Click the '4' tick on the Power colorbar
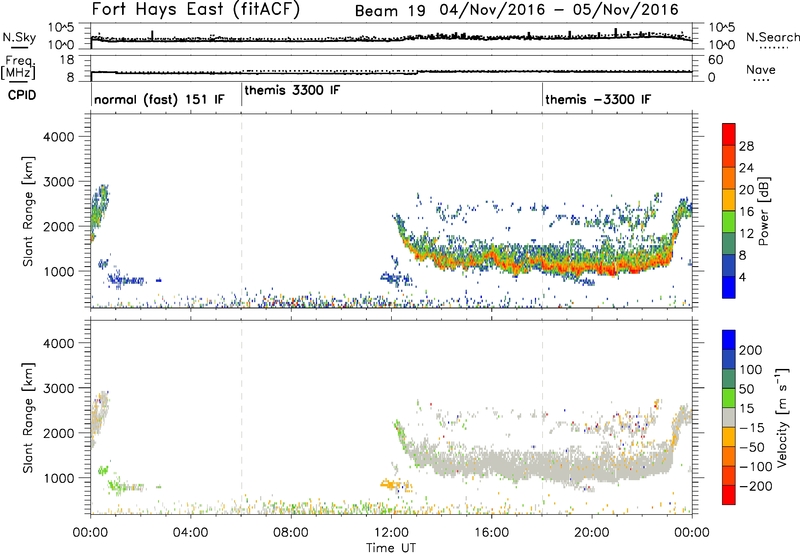The height and width of the screenshot is (554, 800). [x=743, y=277]
